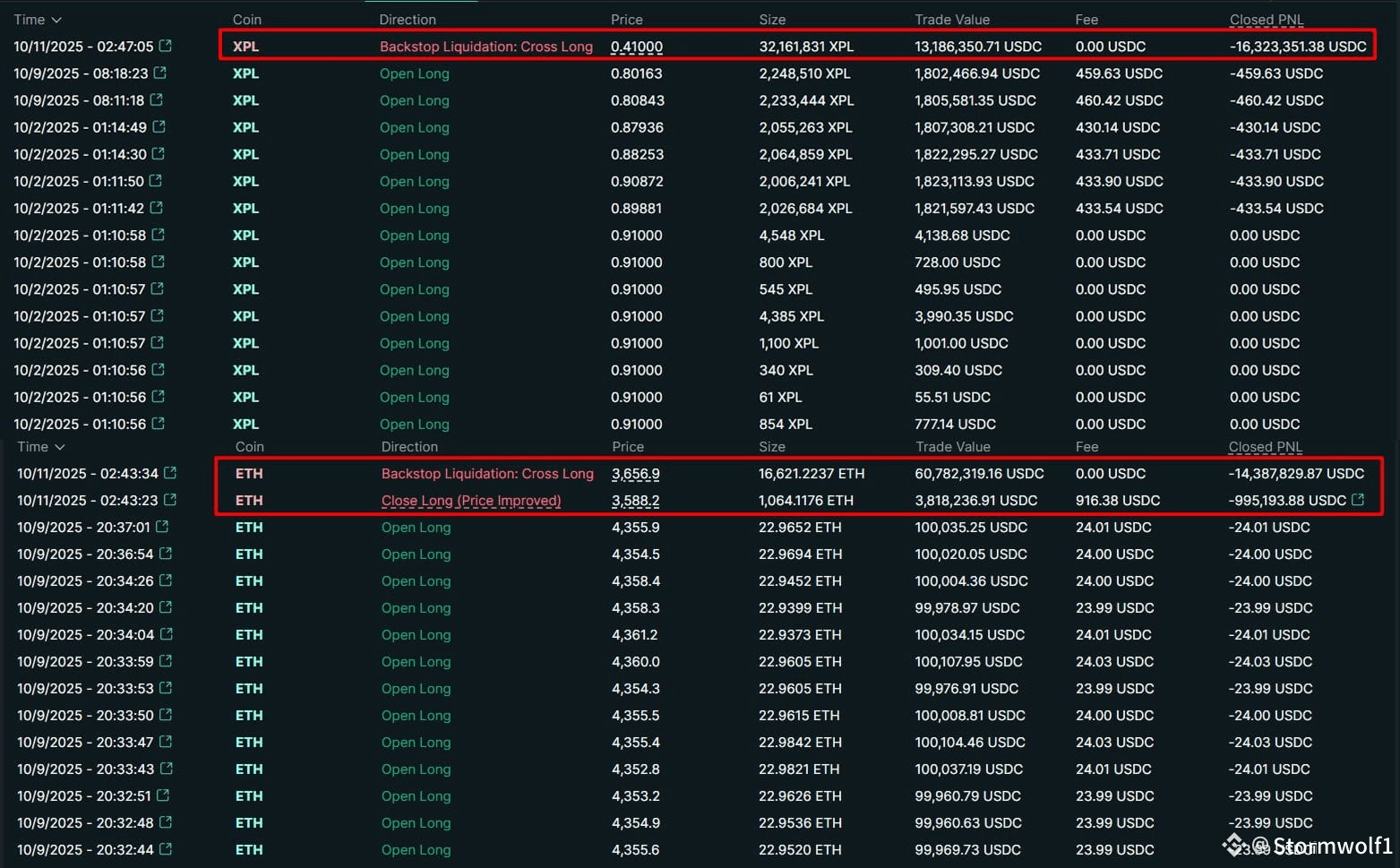Click Trade Value header in ETH table
This screenshot has height=868, width=1400.
pos(953,447)
